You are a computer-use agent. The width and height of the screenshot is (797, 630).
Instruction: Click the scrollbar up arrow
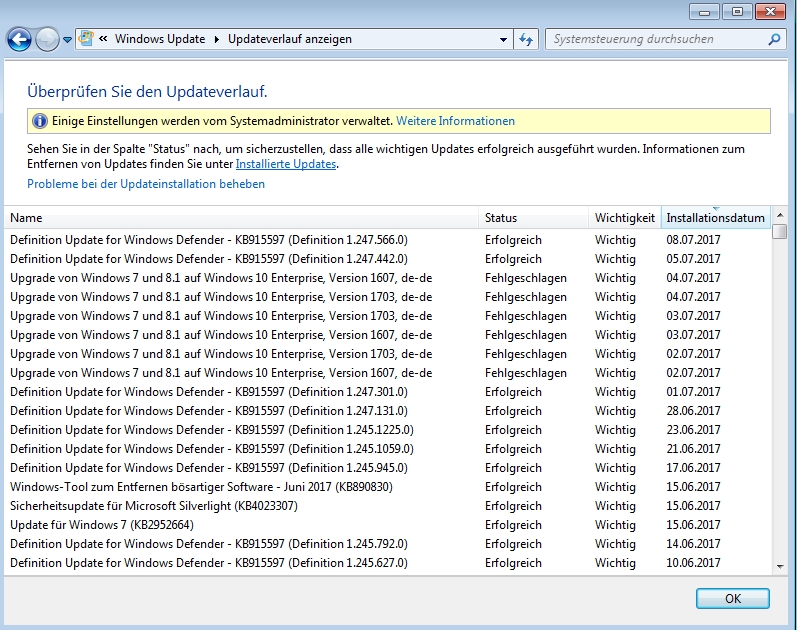point(780,215)
